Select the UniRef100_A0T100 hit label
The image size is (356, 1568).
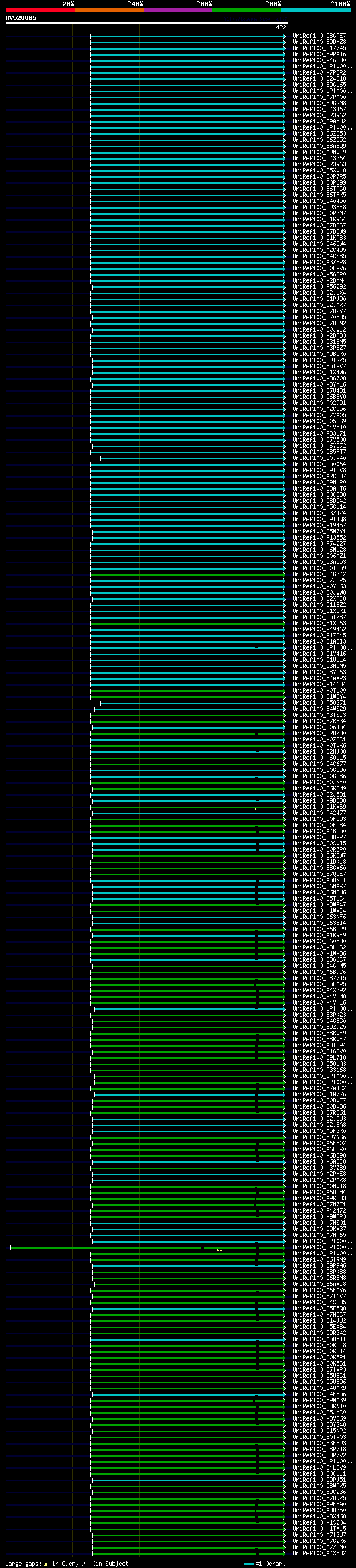(319, 690)
